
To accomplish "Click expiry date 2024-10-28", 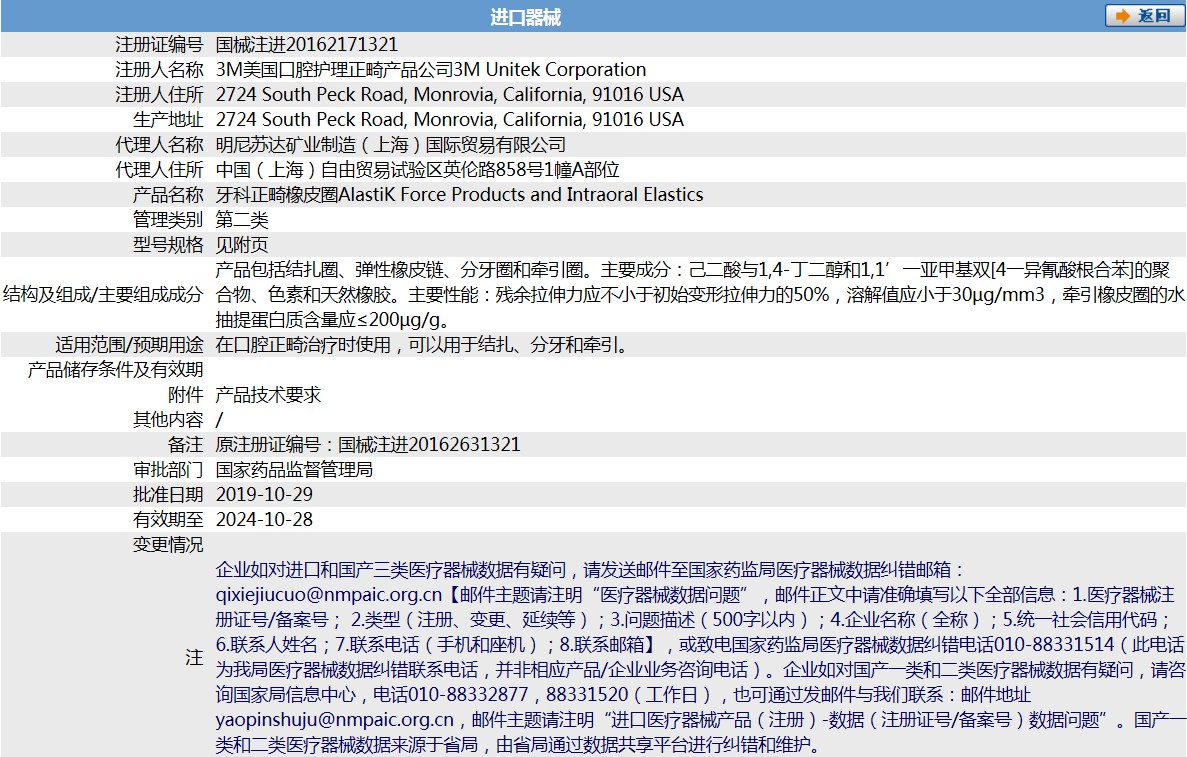I will pyautogui.click(x=264, y=519).
